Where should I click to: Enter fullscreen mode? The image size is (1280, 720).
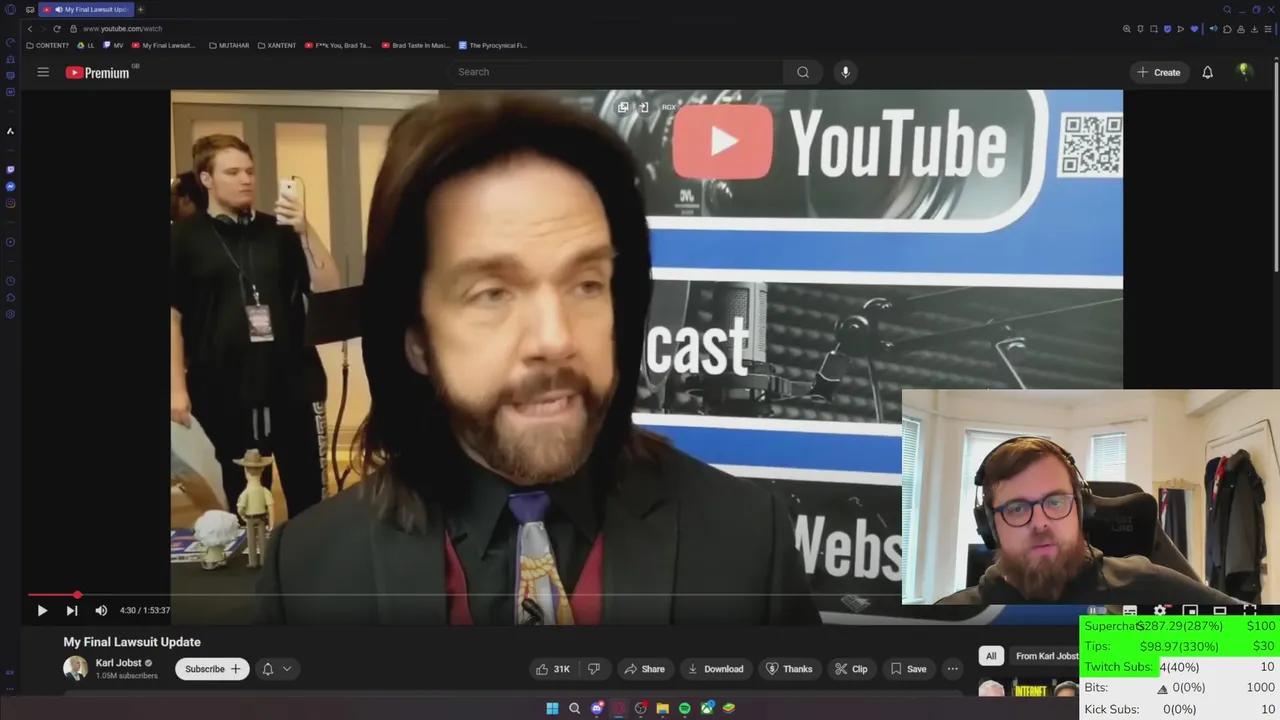[1250, 610]
